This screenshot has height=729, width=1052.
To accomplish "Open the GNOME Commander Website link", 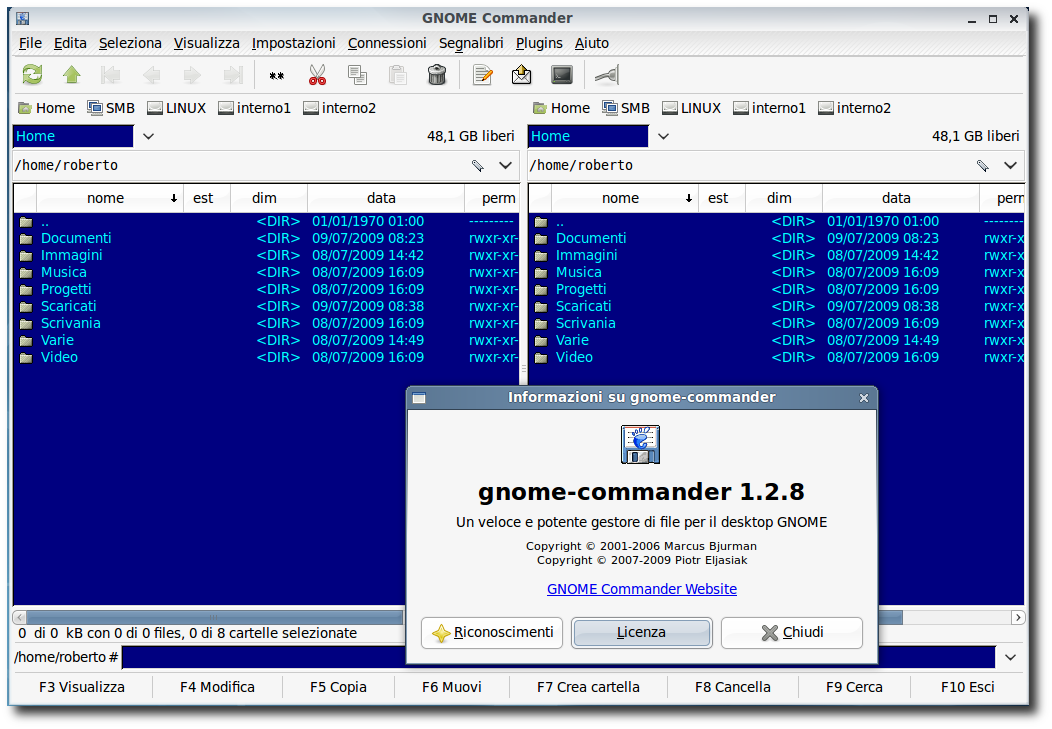I will coord(641,589).
